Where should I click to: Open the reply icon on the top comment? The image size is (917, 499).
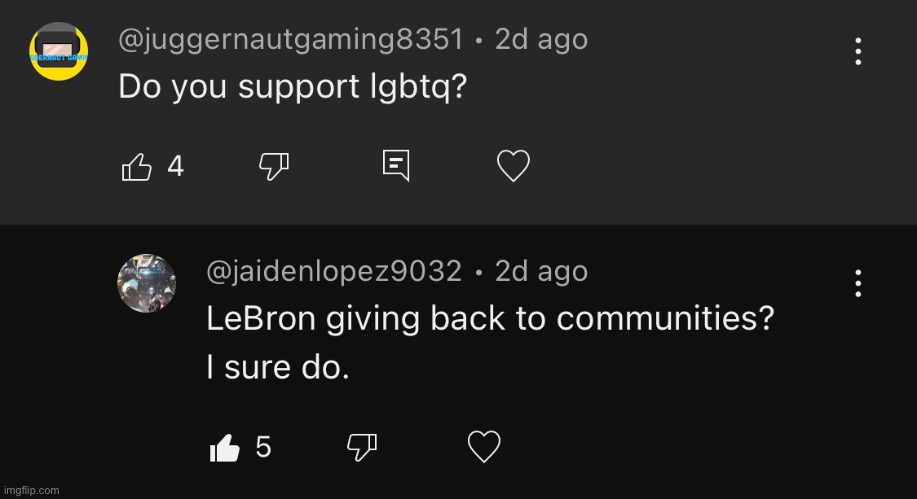click(x=396, y=166)
